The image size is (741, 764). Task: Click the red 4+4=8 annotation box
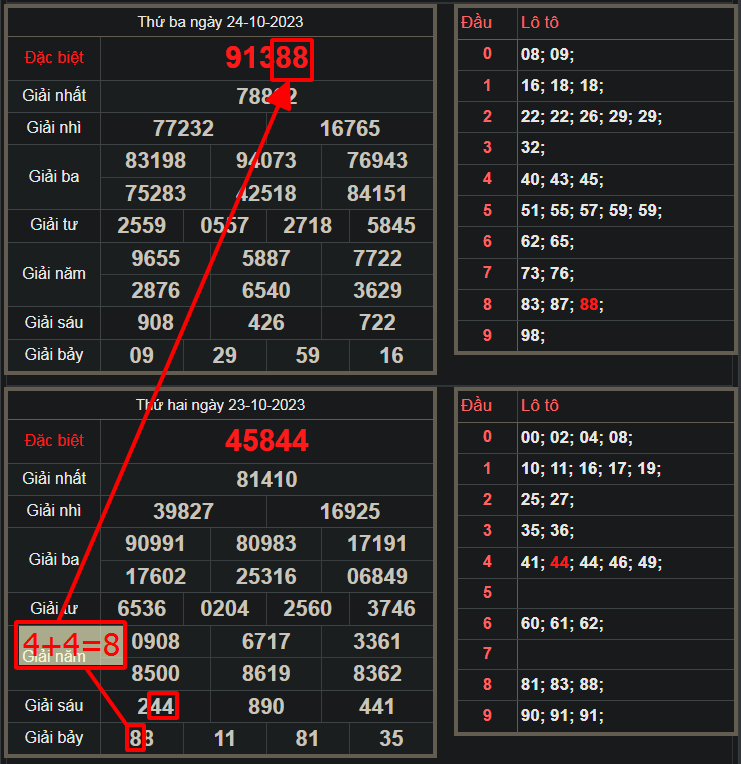click(70, 645)
